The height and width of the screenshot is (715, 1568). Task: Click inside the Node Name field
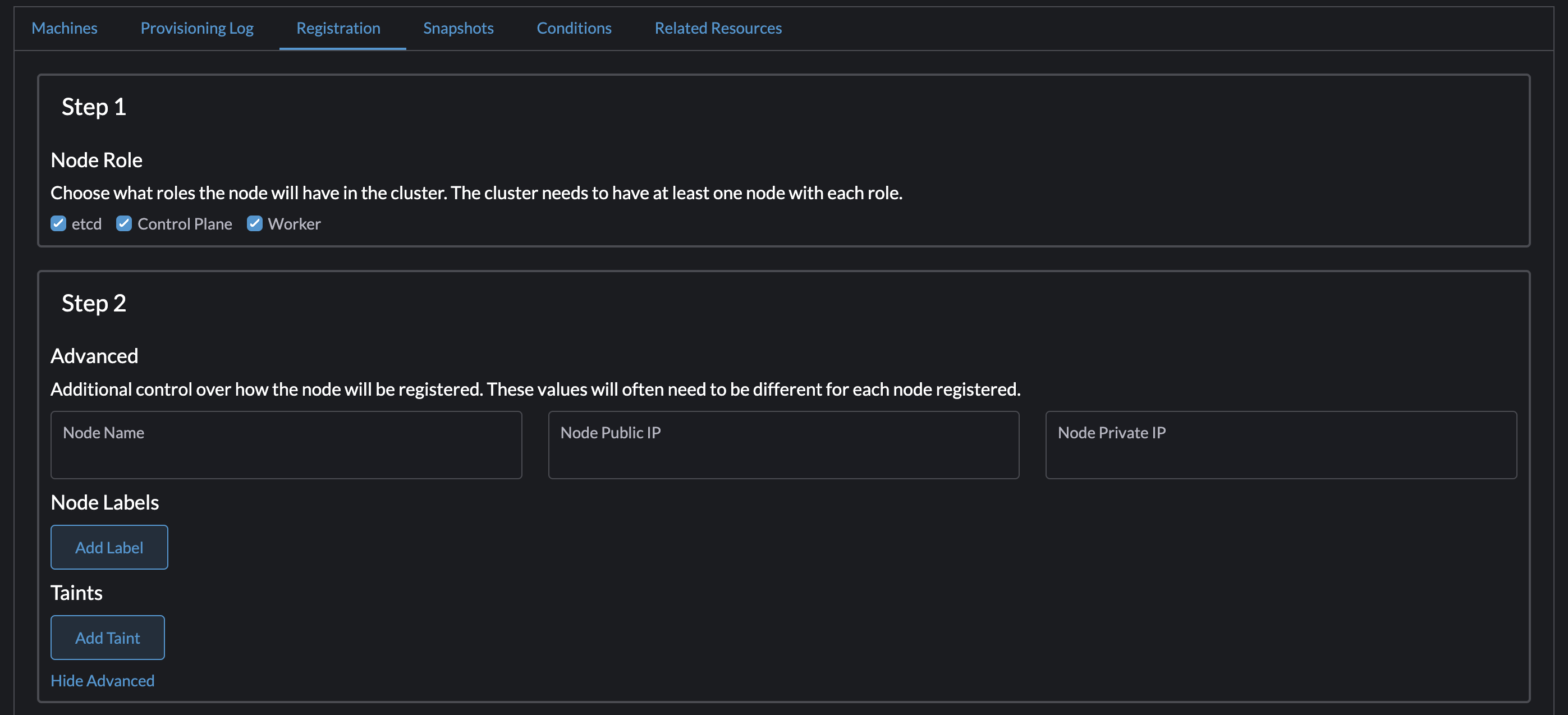point(286,445)
